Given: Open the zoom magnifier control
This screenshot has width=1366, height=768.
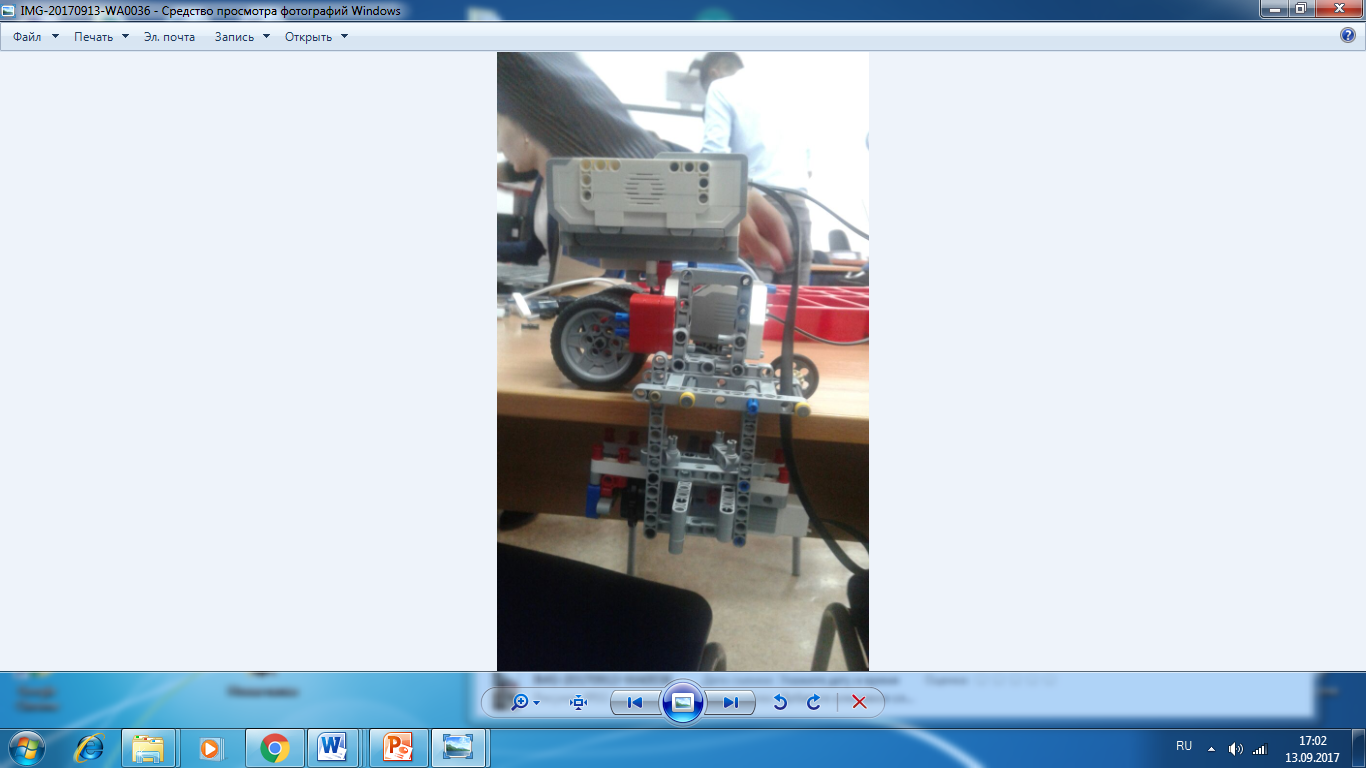Looking at the screenshot, I should tap(519, 702).
